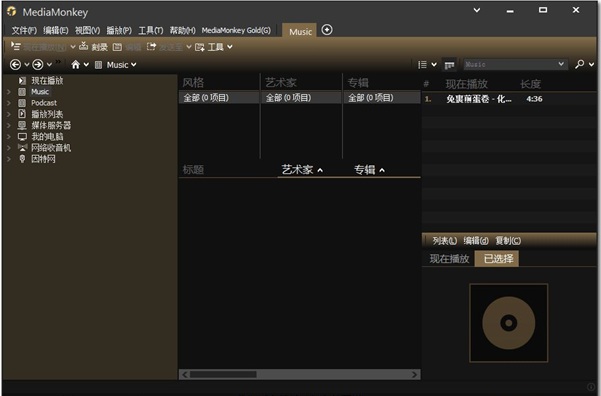Viewport: 601px width, 396px height.
Task: Click the search magnifier icon
Action: click(x=580, y=64)
